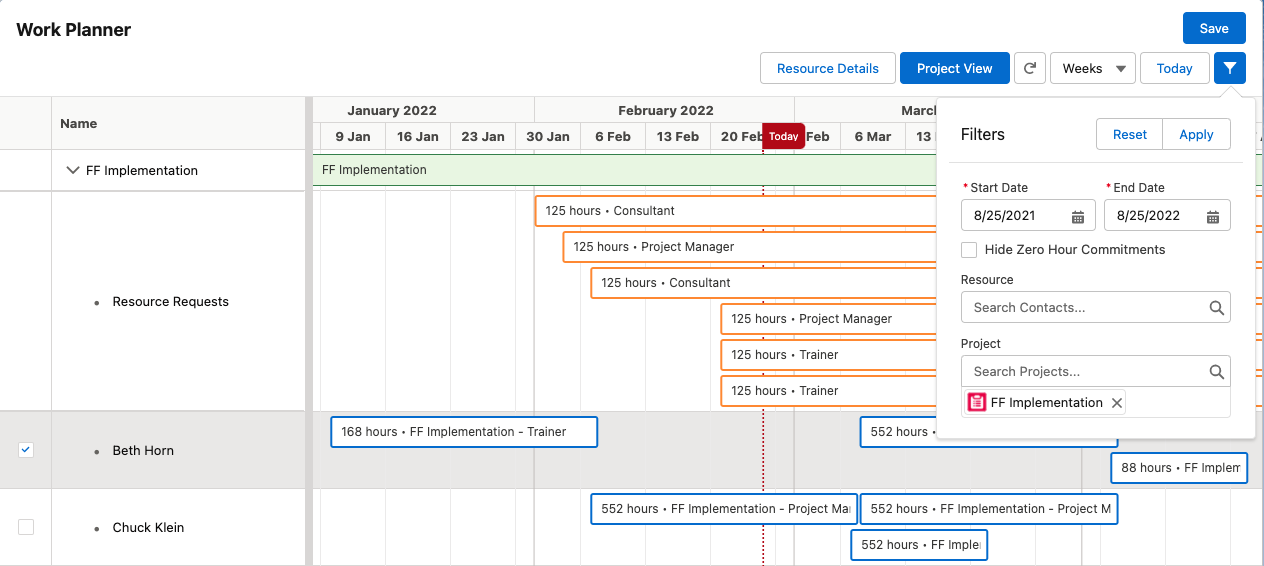Screen dimensions: 1264x566
Task: Click the refresh icon in the toolbar
Action: [x=1029, y=68]
